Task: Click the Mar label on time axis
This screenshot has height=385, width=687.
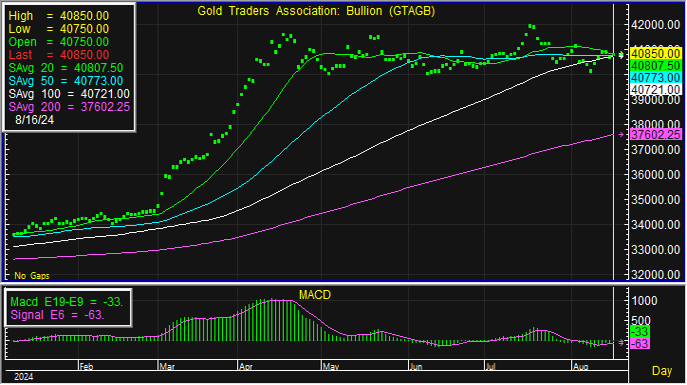Action: pyautogui.click(x=167, y=367)
